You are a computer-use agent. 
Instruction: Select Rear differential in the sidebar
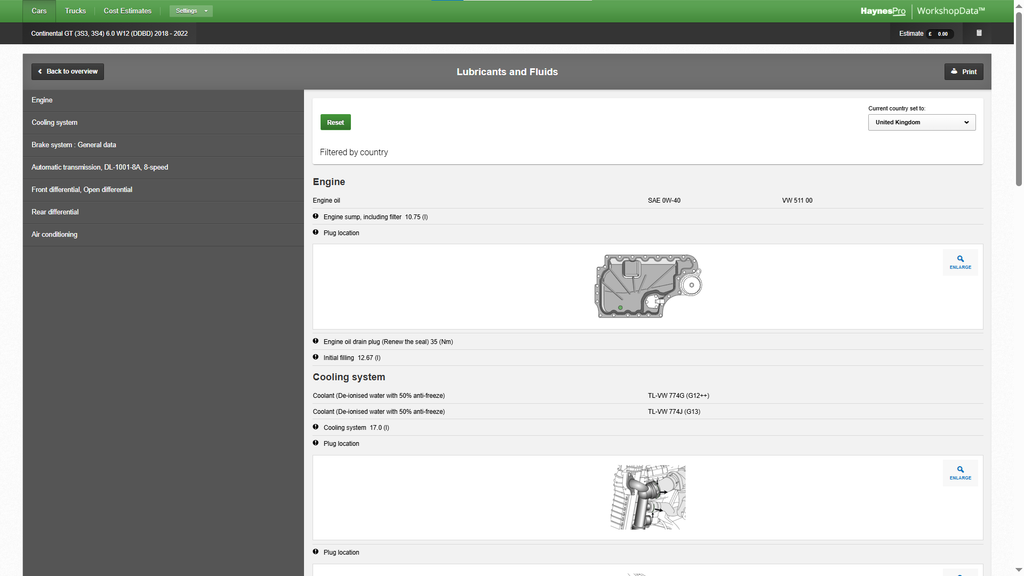163,212
